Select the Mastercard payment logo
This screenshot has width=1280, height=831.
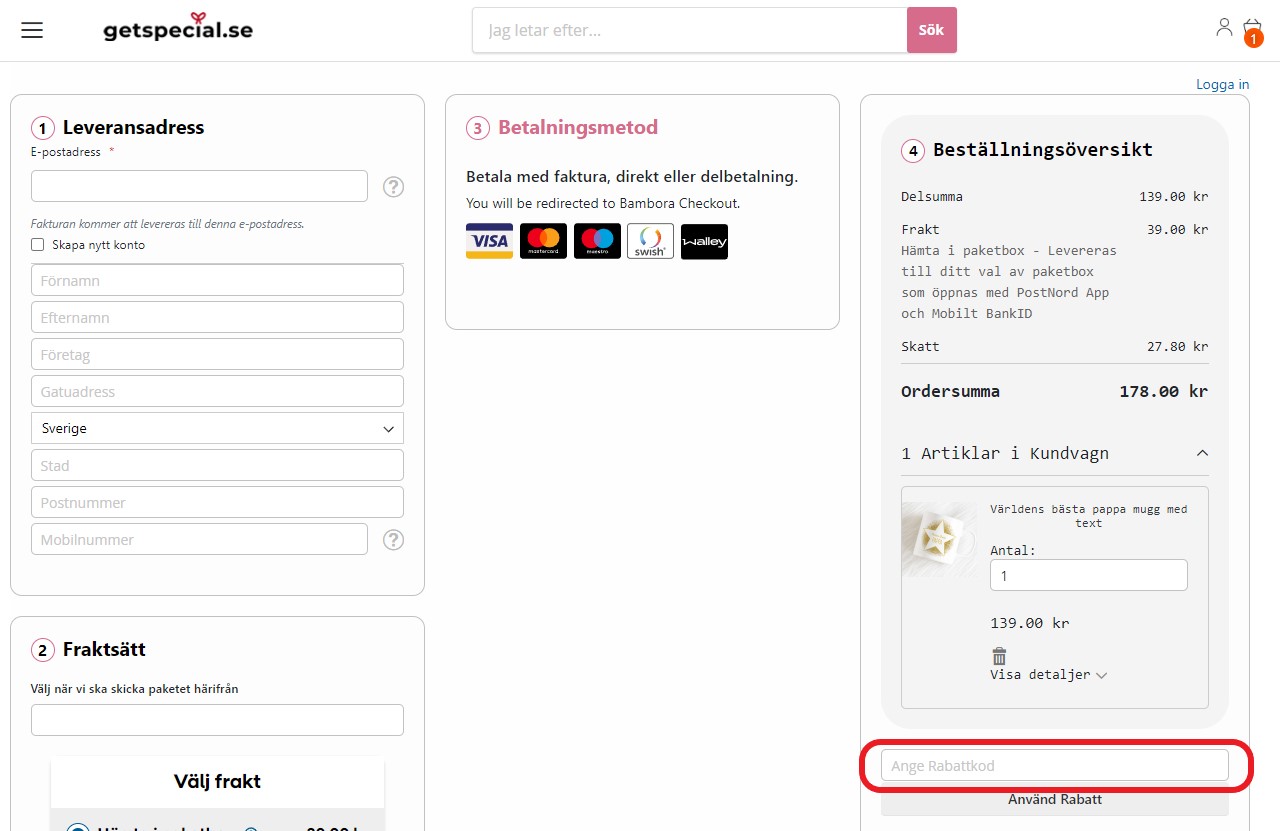(543, 241)
